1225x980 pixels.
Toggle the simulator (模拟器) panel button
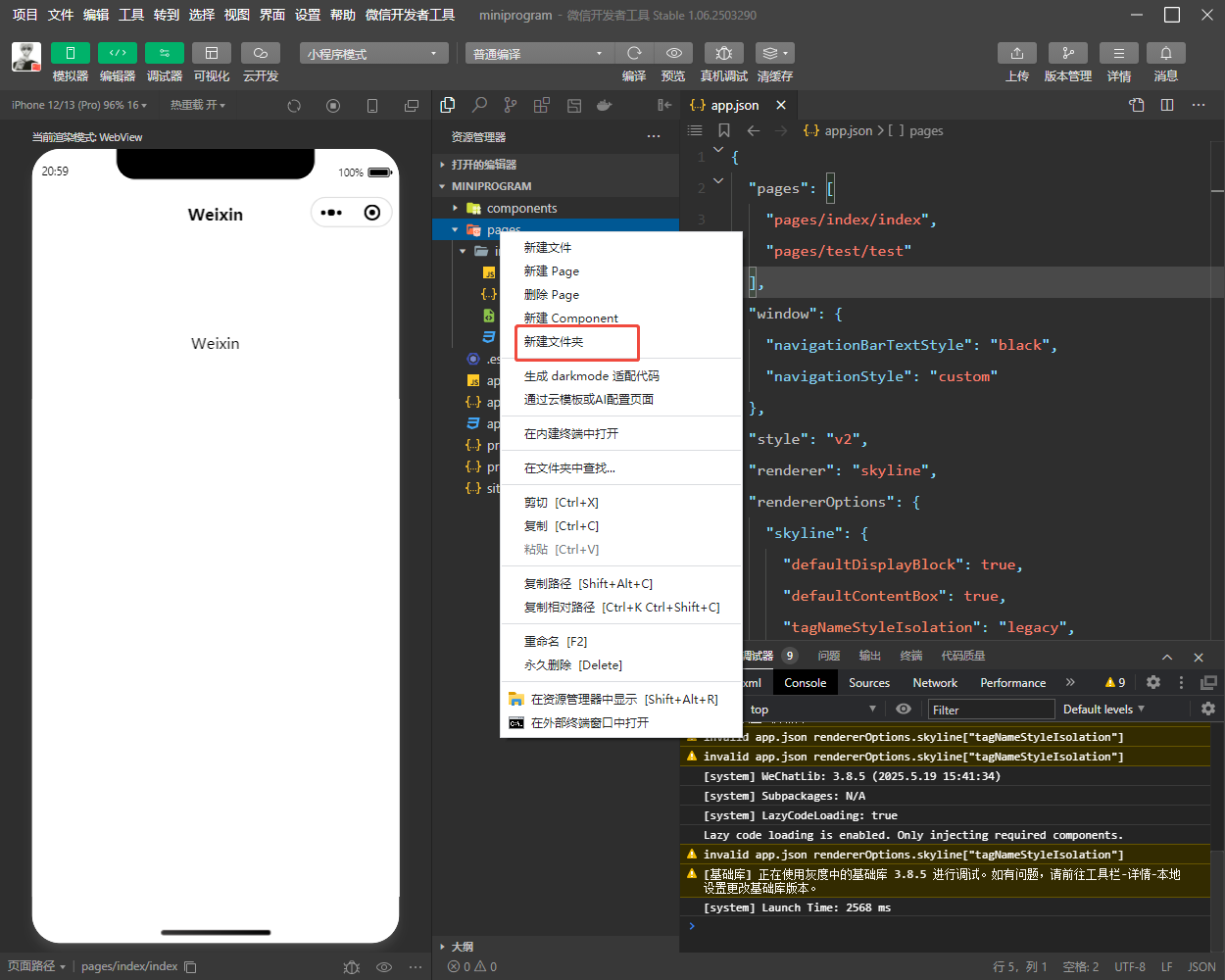[70, 53]
